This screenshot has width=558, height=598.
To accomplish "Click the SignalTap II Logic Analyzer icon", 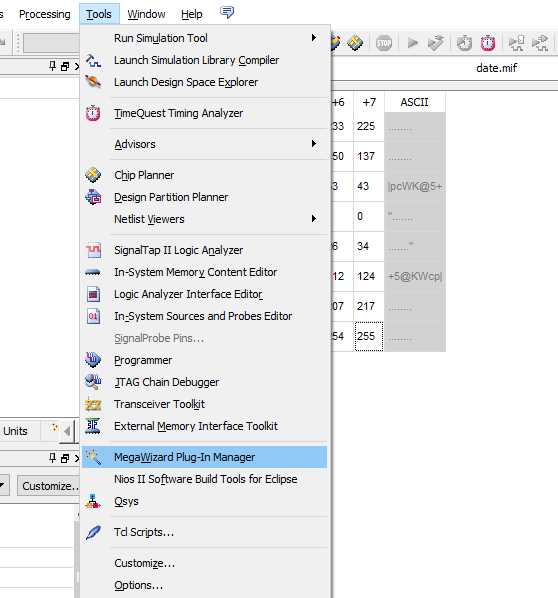I will click(x=93, y=250).
